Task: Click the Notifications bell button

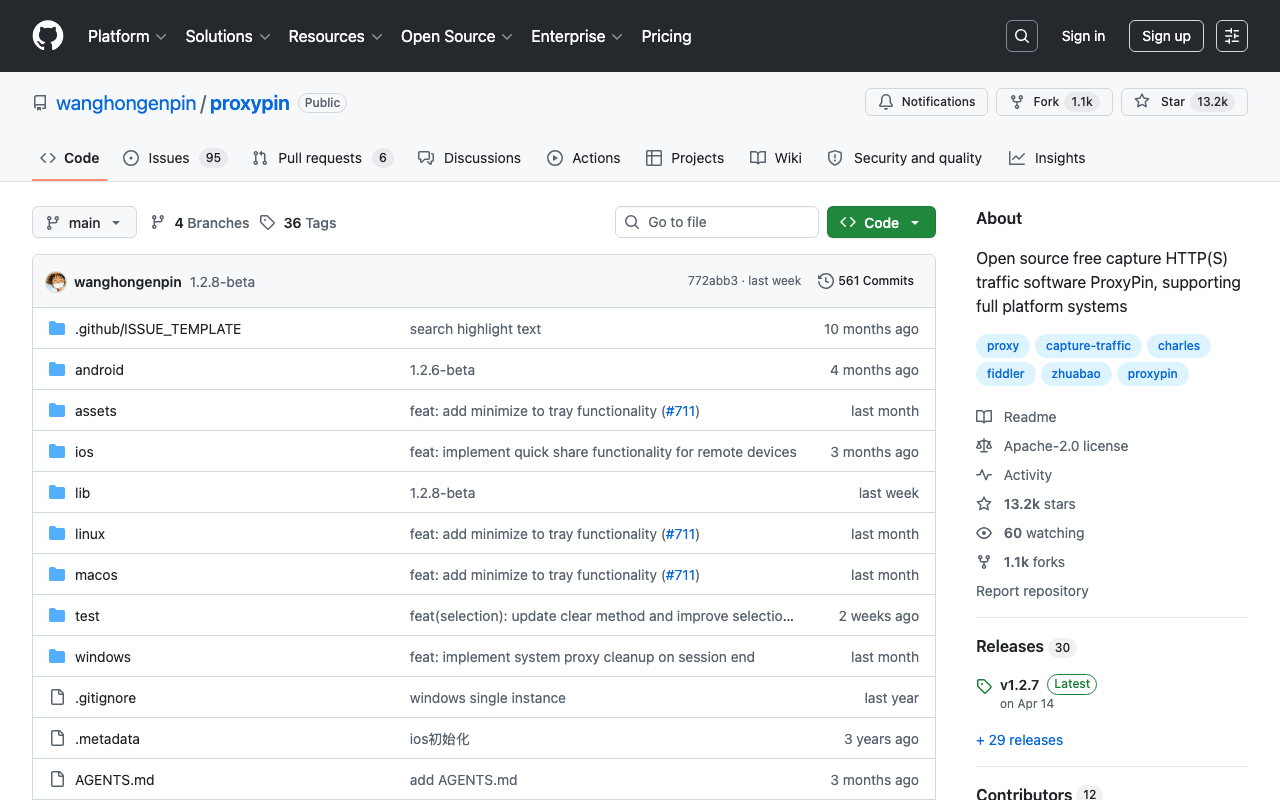Action: pyautogui.click(x=926, y=102)
